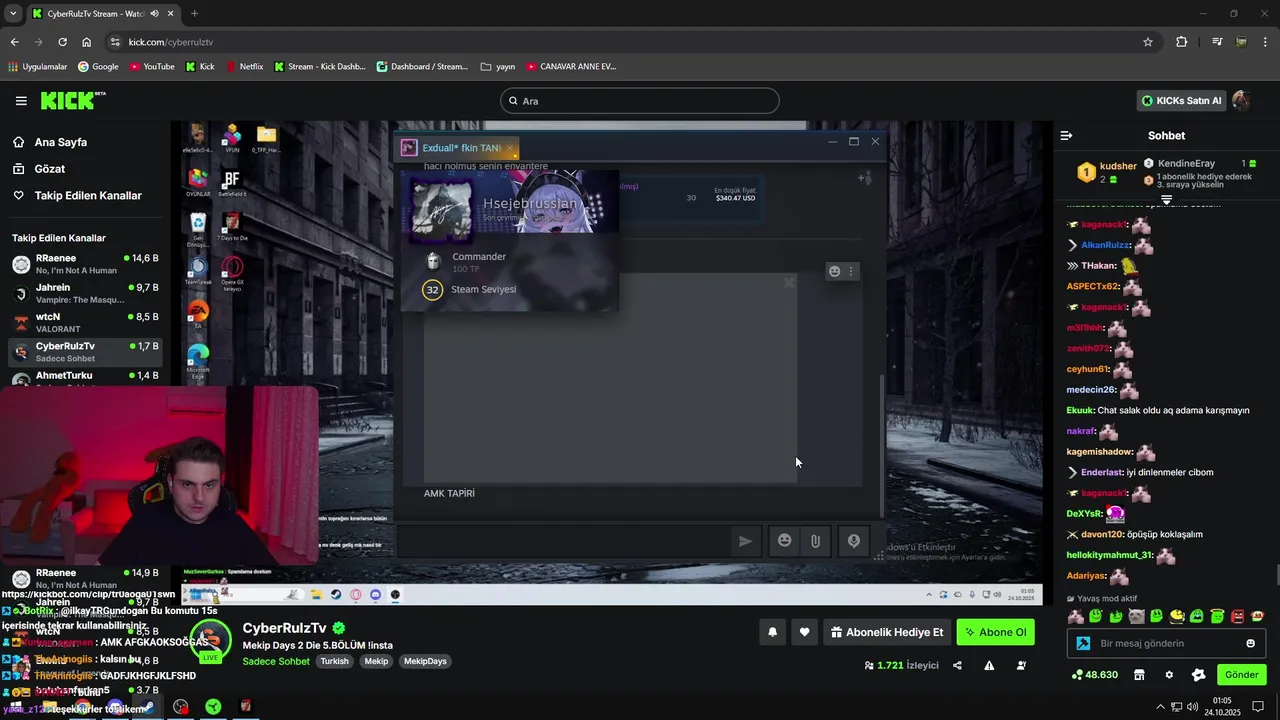The height and width of the screenshot is (720, 1280).
Task: Click the Ara search field
Action: (x=640, y=101)
